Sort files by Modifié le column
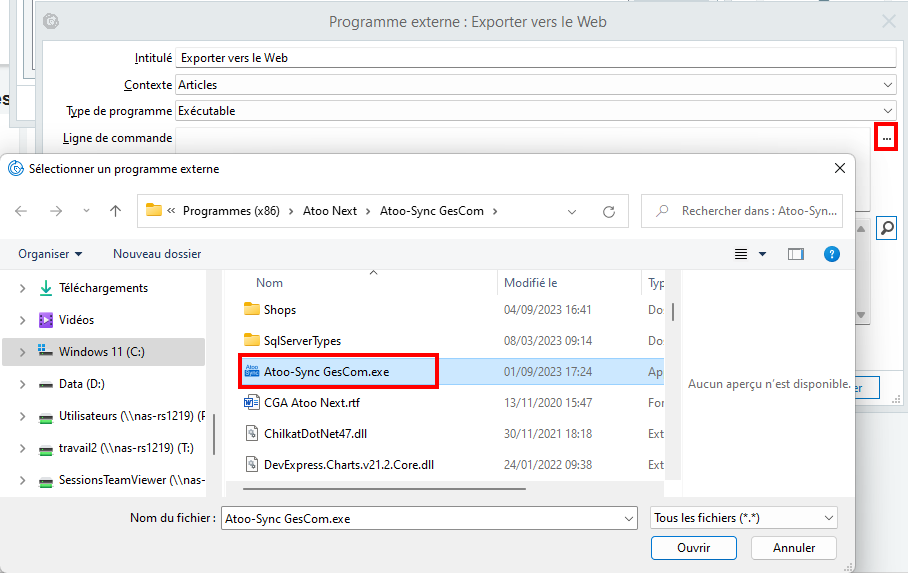Viewport: 908px width, 573px height. [530, 283]
